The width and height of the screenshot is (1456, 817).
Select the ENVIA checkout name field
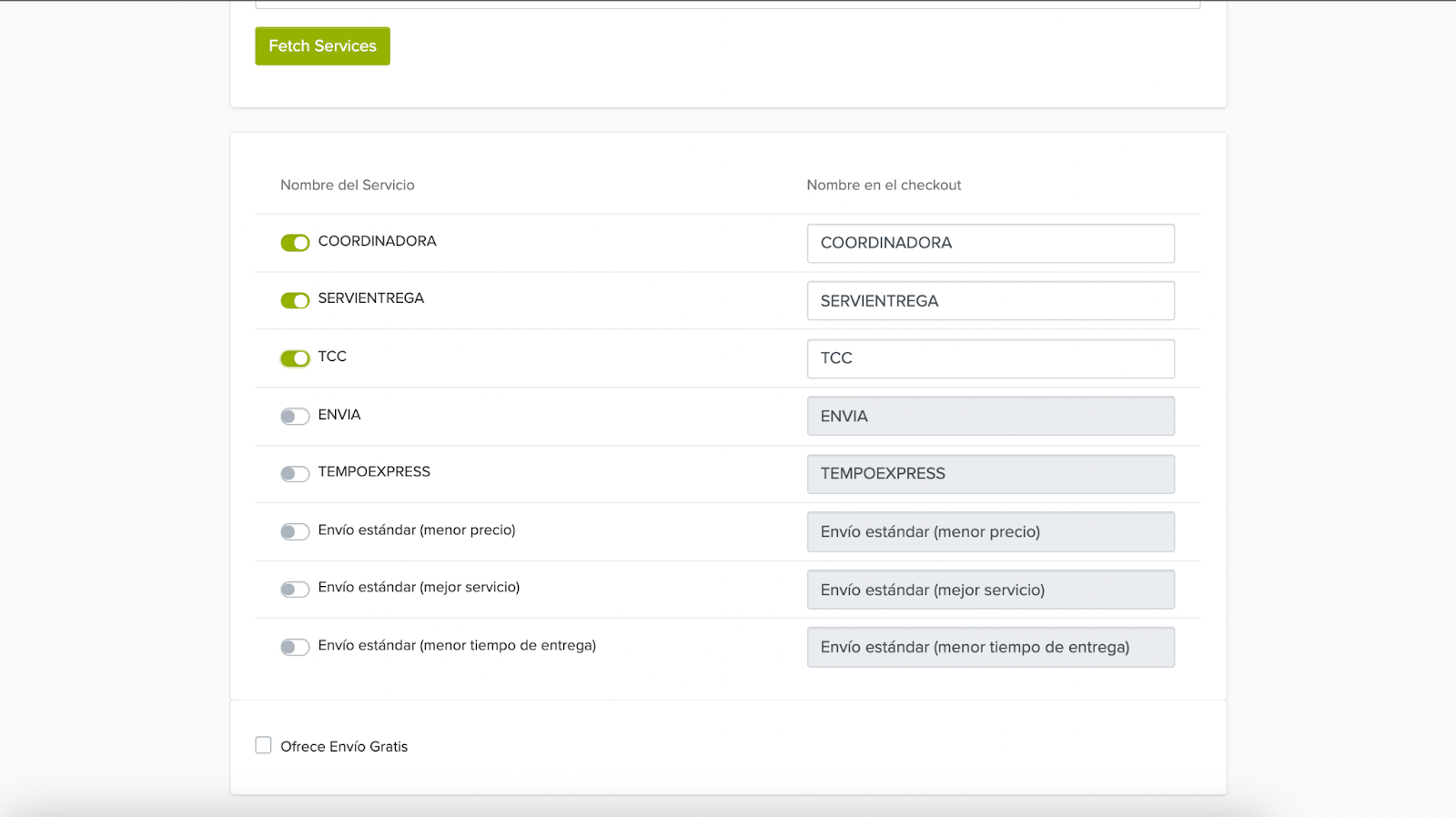tap(990, 417)
